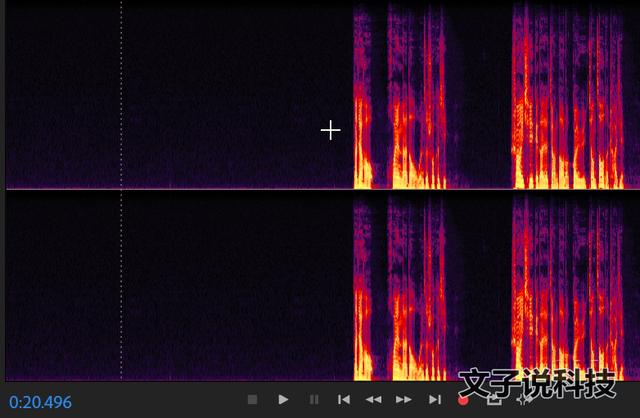This screenshot has height=418, width=640.
Task: Click second speech burst in upper channel spectrogram
Action: [417, 98]
